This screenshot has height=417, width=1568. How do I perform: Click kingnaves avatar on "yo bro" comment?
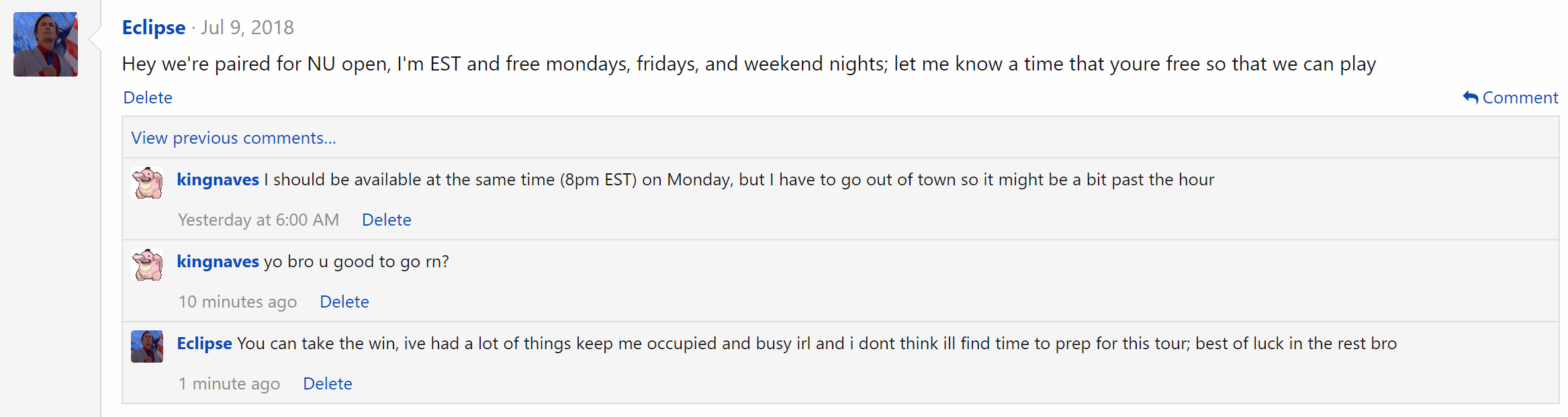147,265
